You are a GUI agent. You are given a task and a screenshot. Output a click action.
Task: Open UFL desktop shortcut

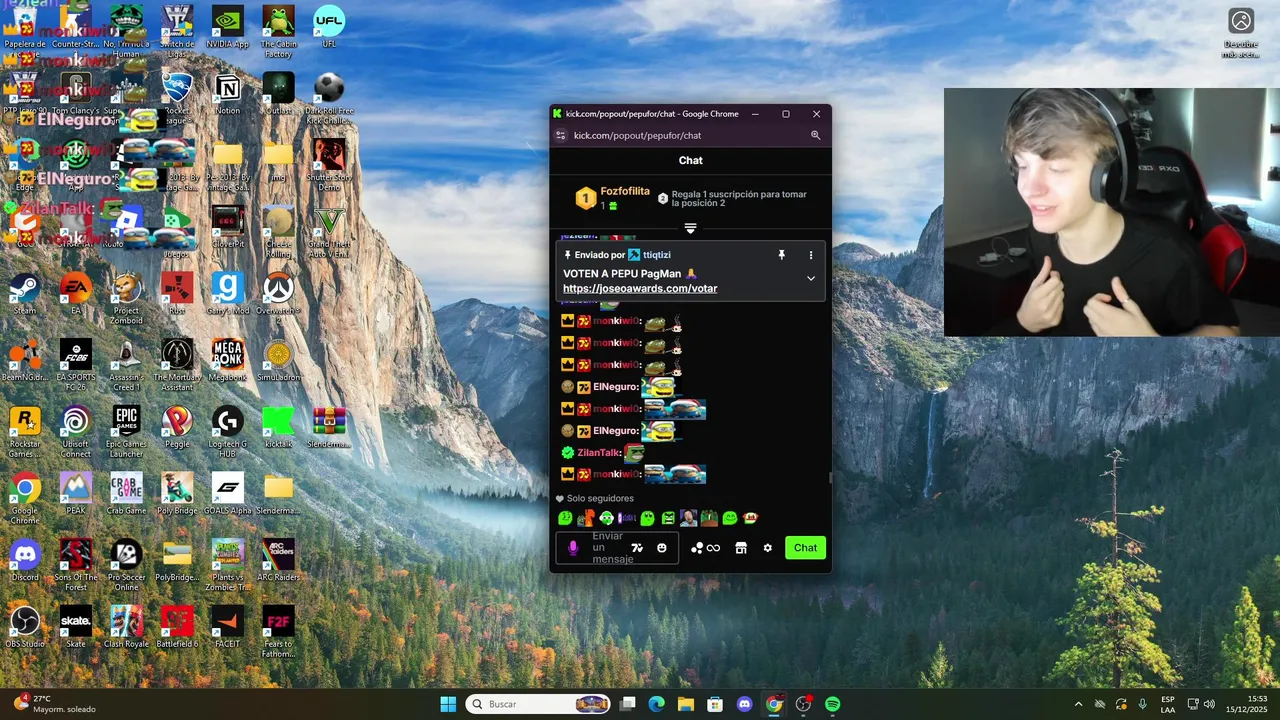(329, 27)
